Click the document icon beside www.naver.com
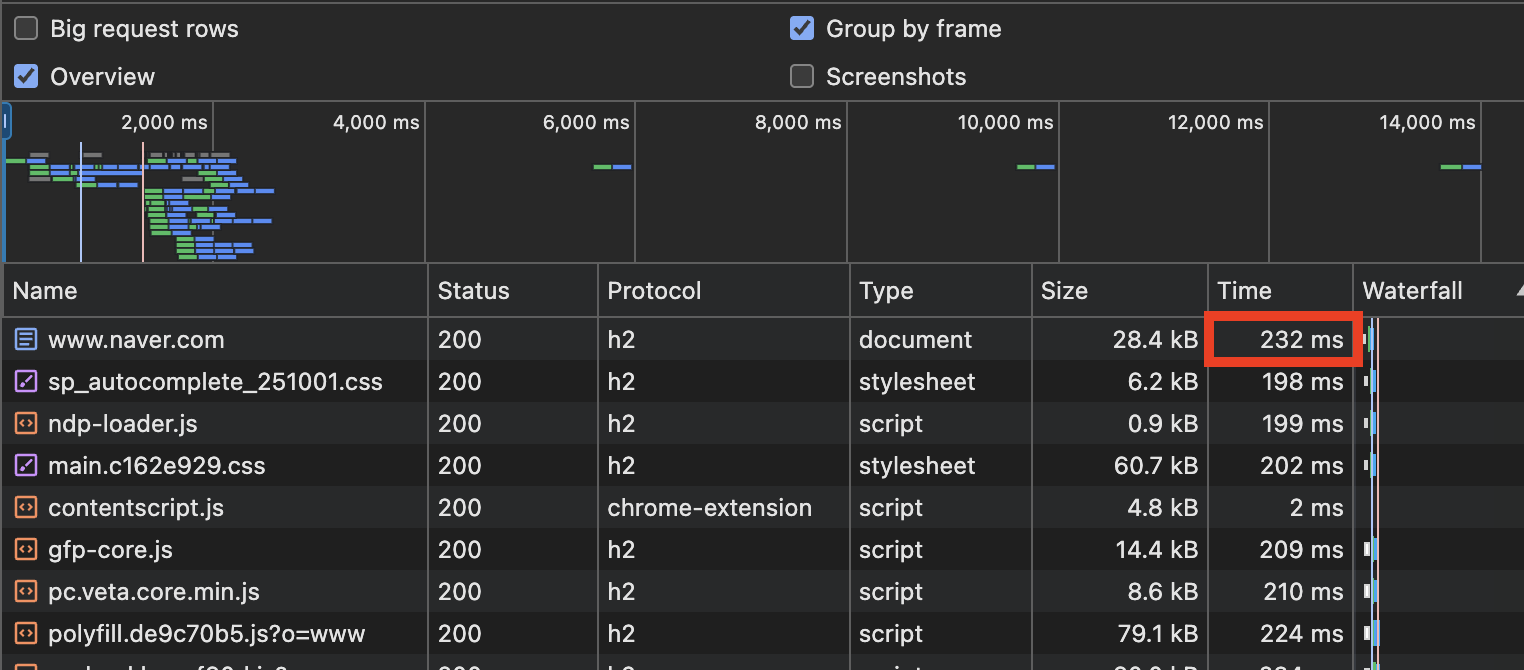 25,340
